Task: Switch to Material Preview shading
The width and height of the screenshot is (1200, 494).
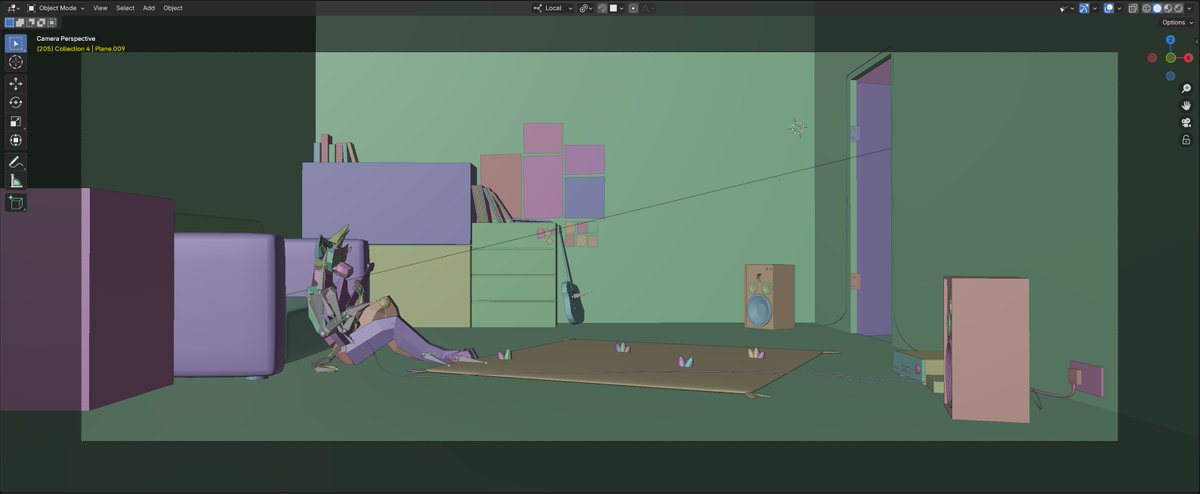Action: (1168, 8)
